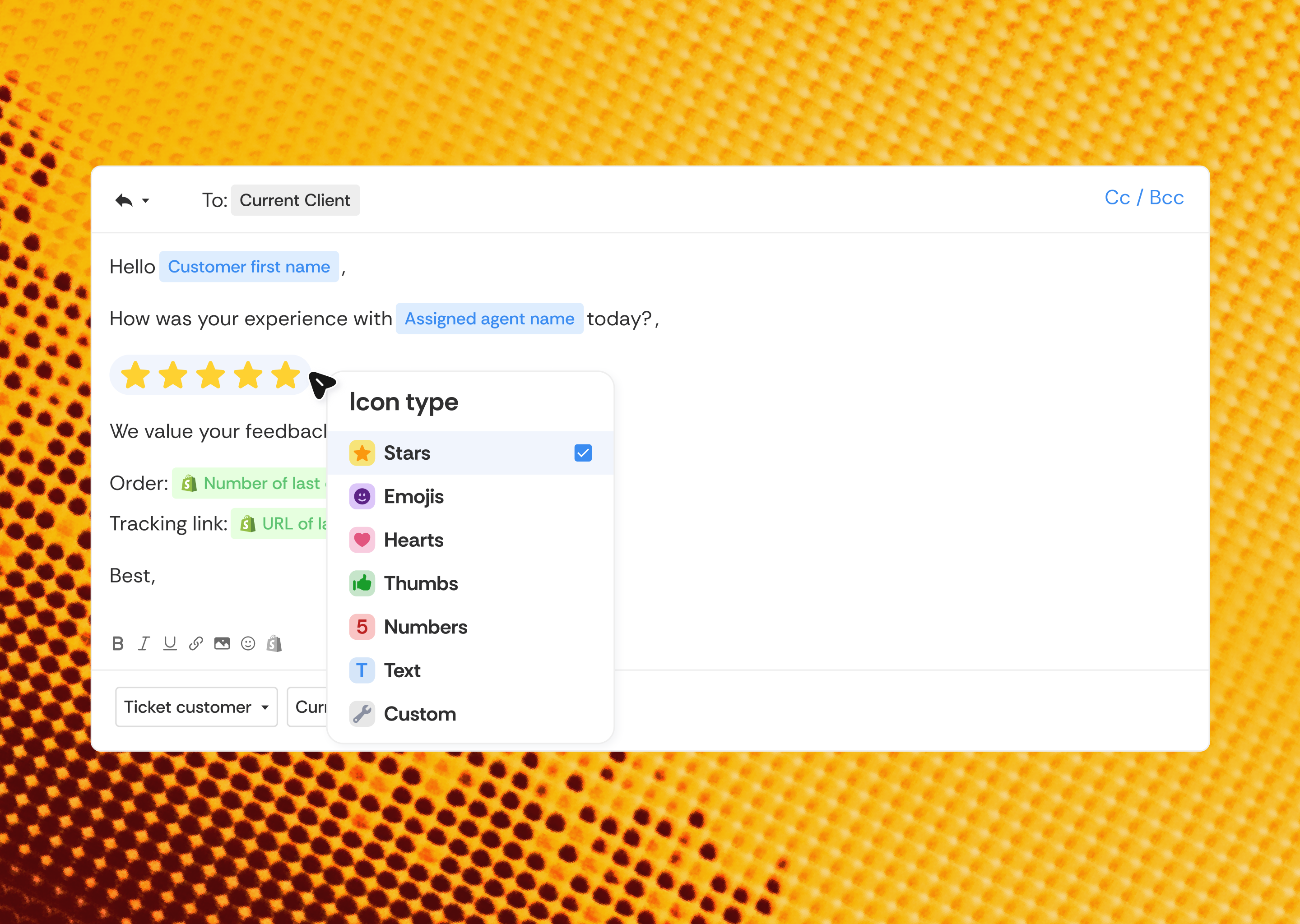This screenshot has height=924, width=1300.
Task: Select Hearts from icon type list
Action: pos(414,540)
